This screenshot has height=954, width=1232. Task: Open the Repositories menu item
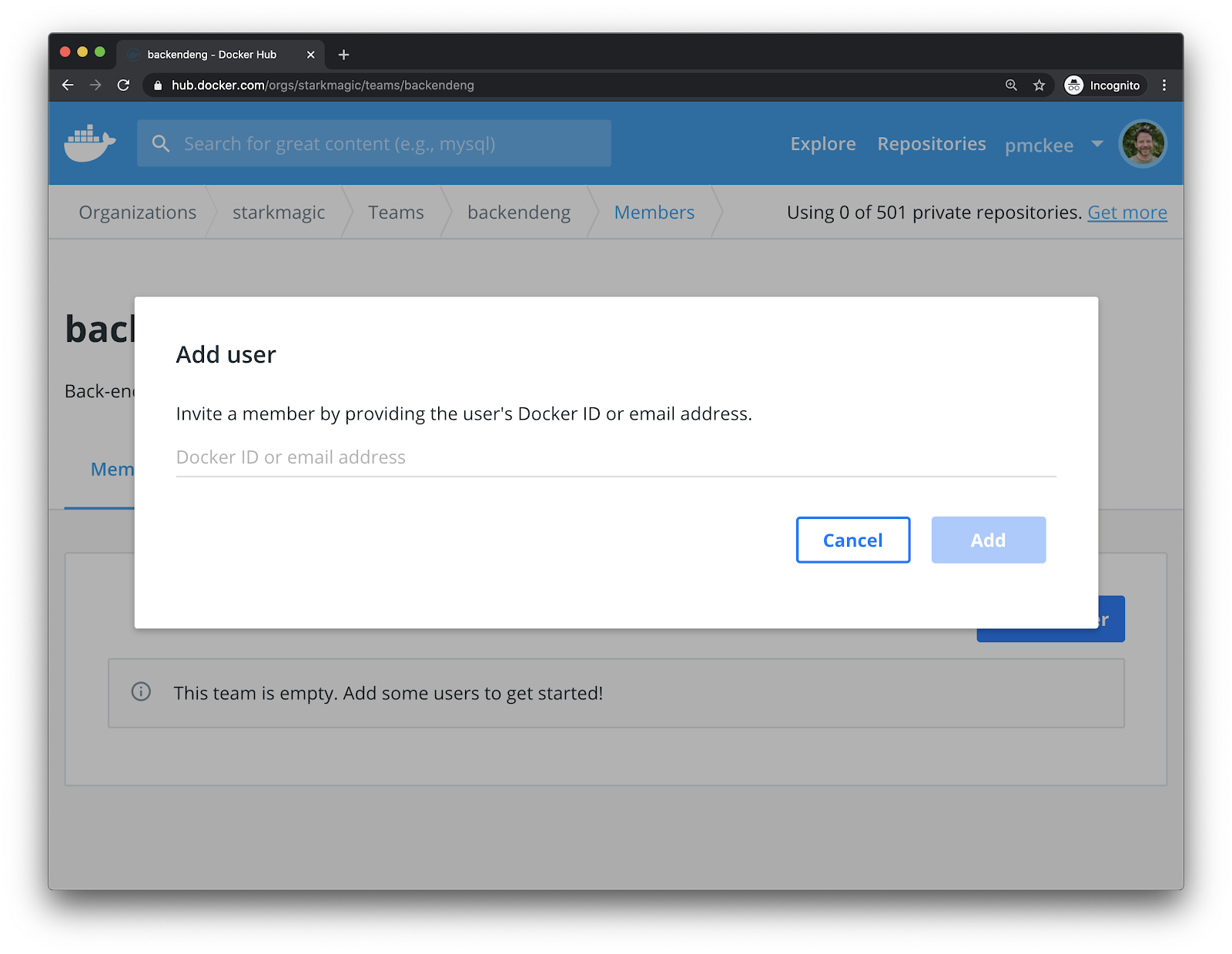click(931, 144)
